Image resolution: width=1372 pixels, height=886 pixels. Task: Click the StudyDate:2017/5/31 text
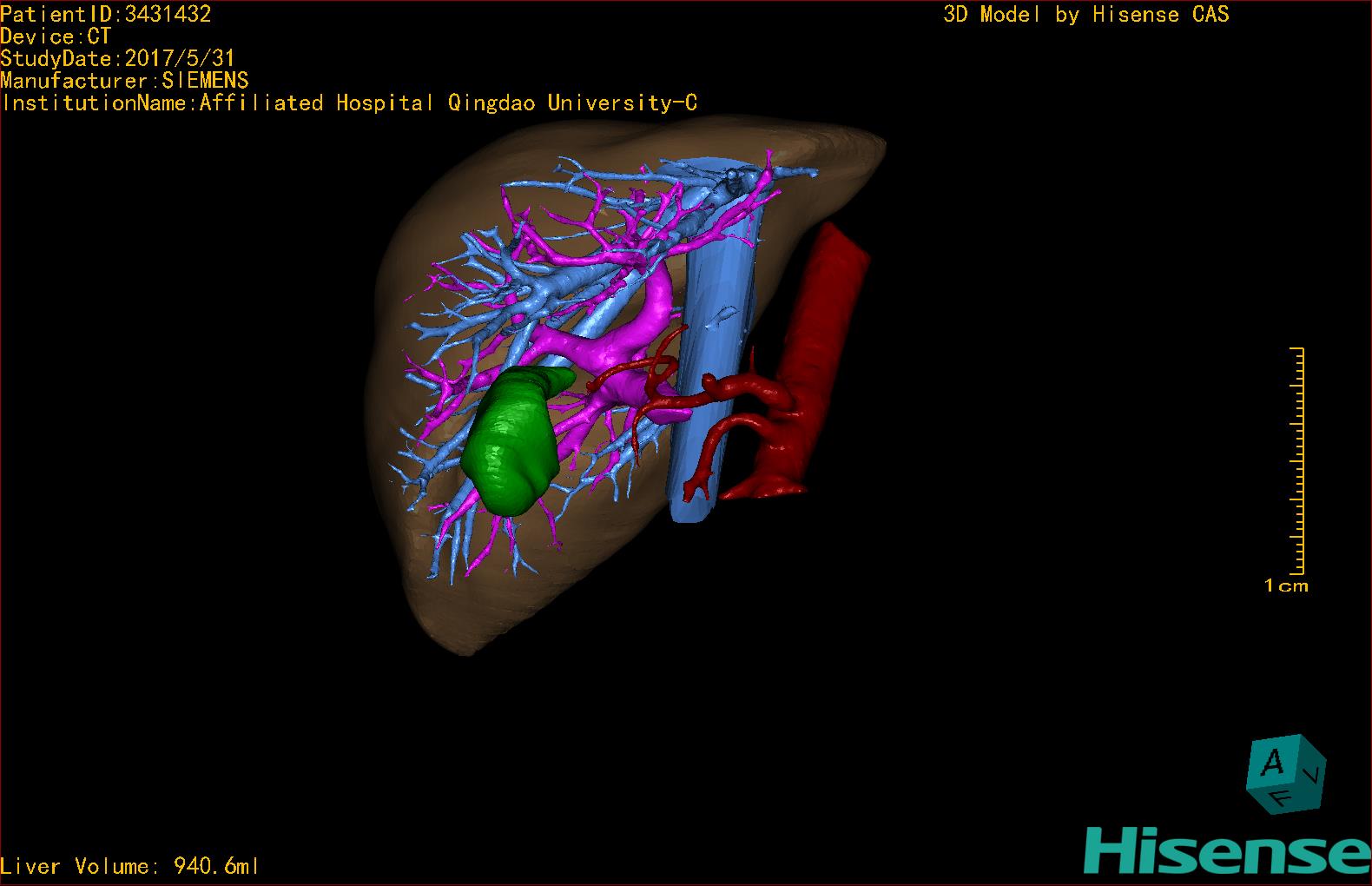coord(117,59)
